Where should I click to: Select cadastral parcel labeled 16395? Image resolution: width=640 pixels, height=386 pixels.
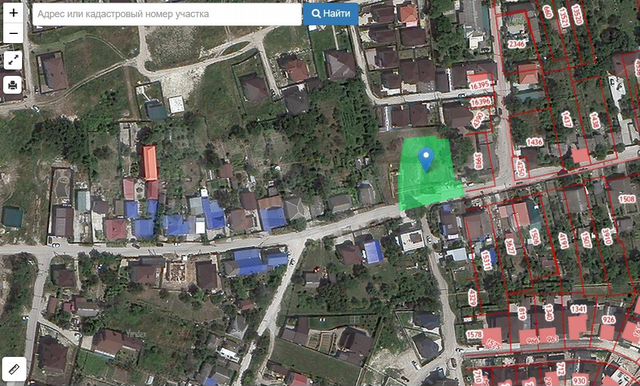480,84
